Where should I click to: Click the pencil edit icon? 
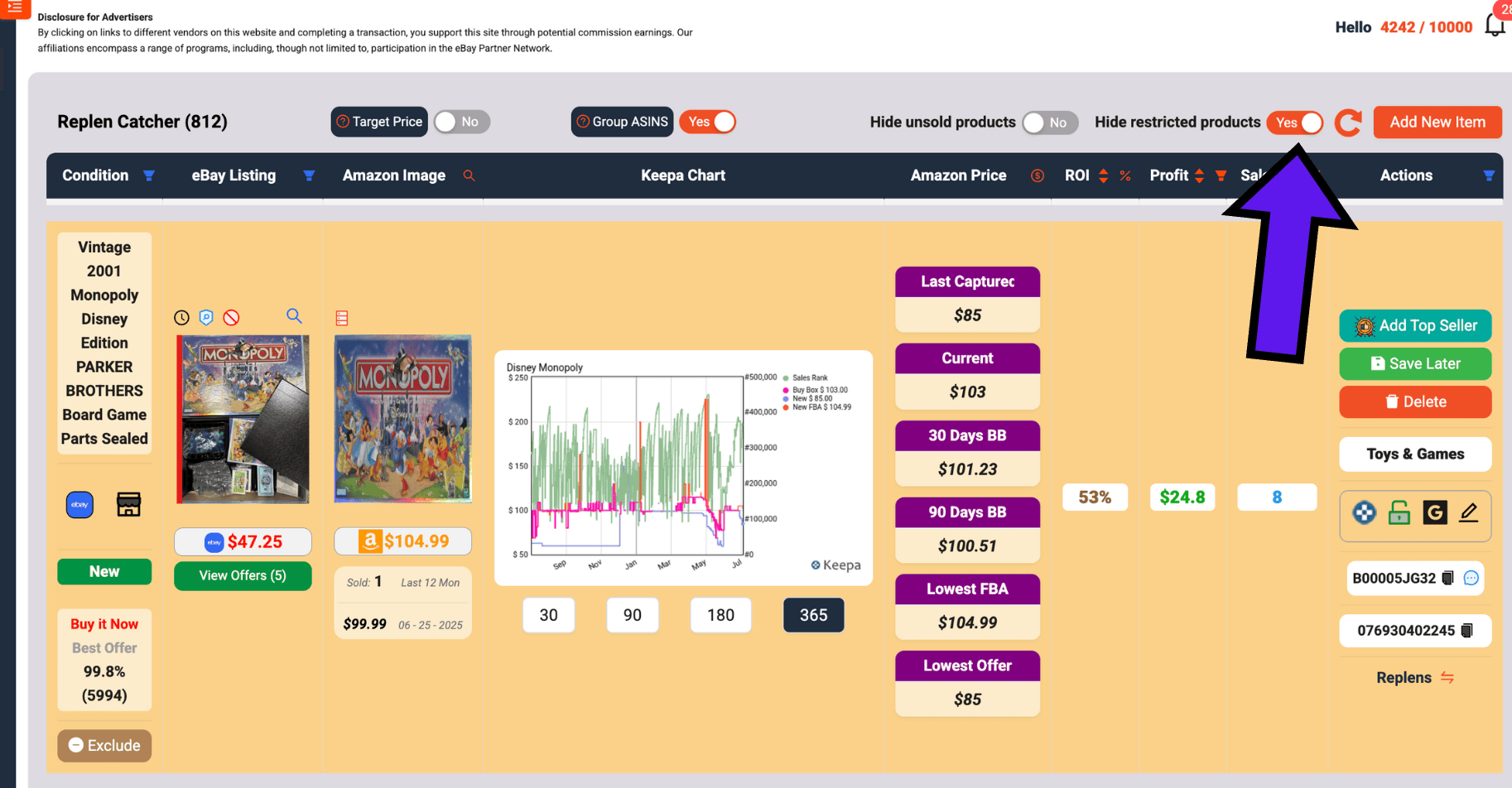pos(1469,513)
